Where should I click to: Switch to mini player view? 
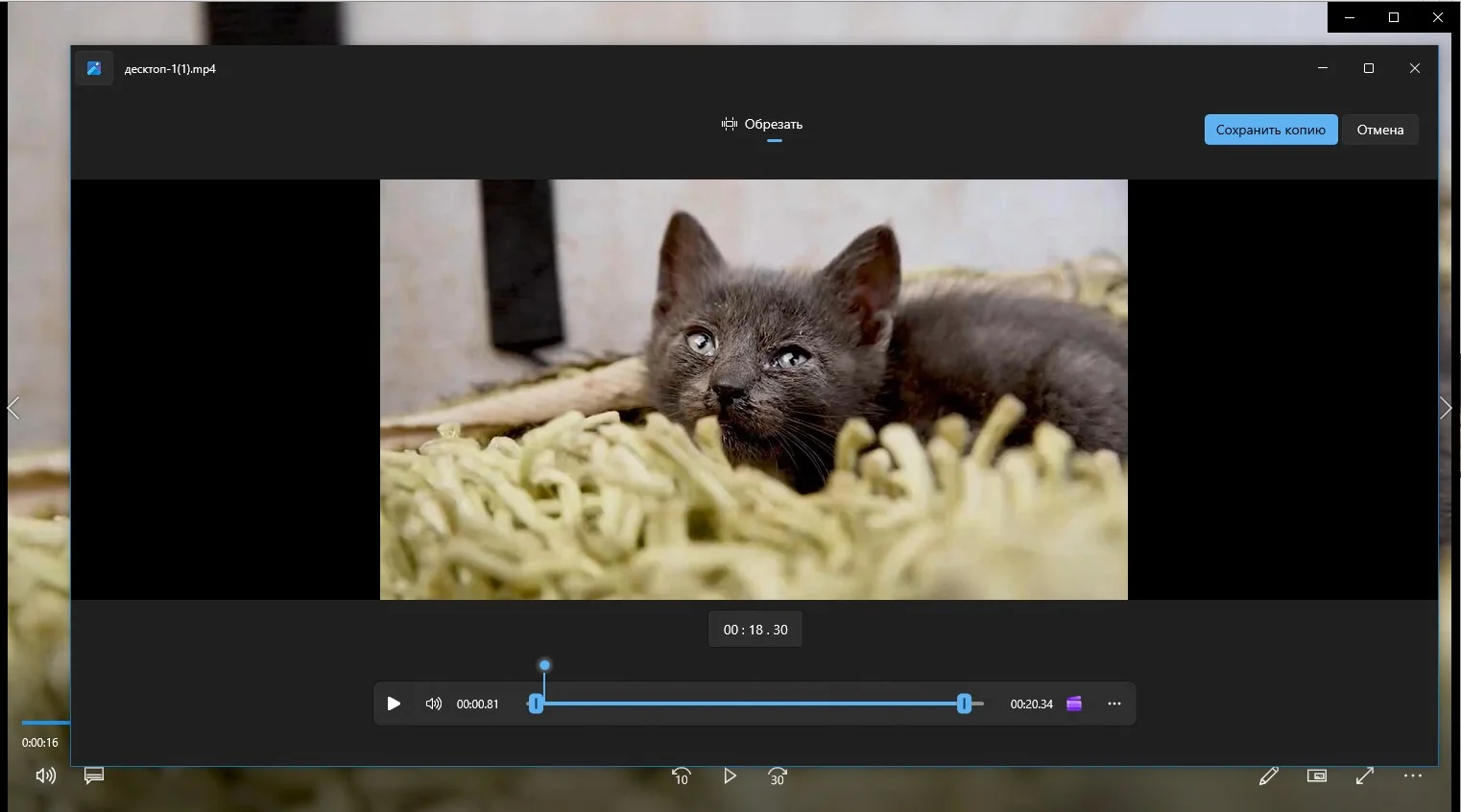pos(1316,776)
